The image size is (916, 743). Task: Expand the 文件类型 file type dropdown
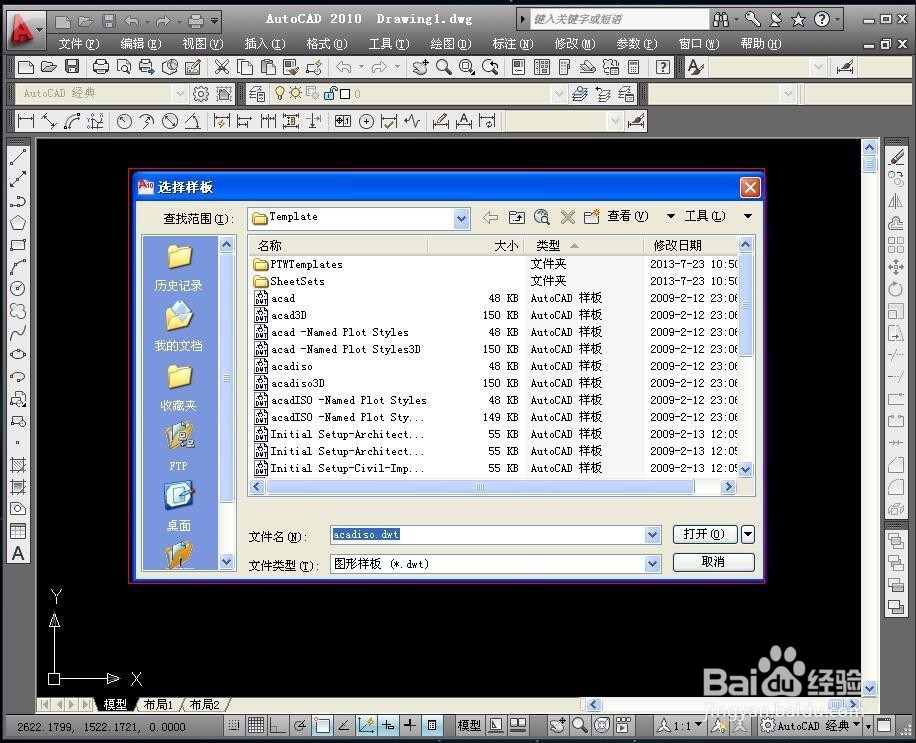click(x=653, y=564)
